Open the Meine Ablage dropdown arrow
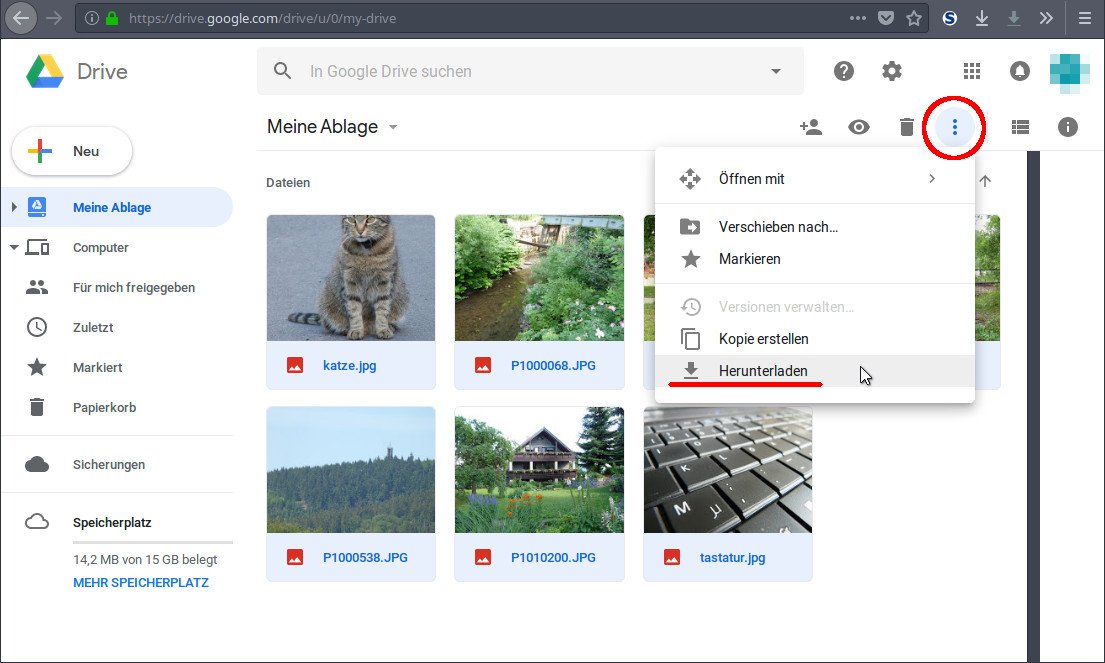 (392, 127)
